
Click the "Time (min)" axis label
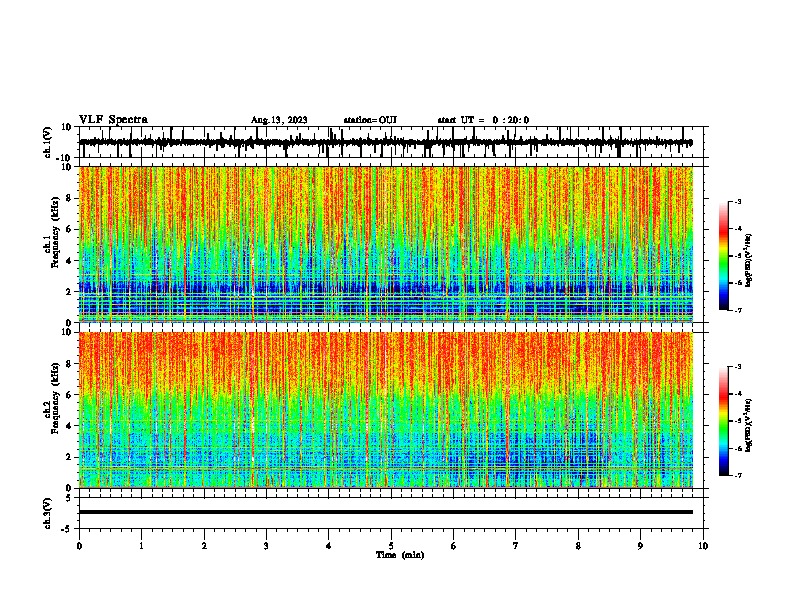pos(400,555)
